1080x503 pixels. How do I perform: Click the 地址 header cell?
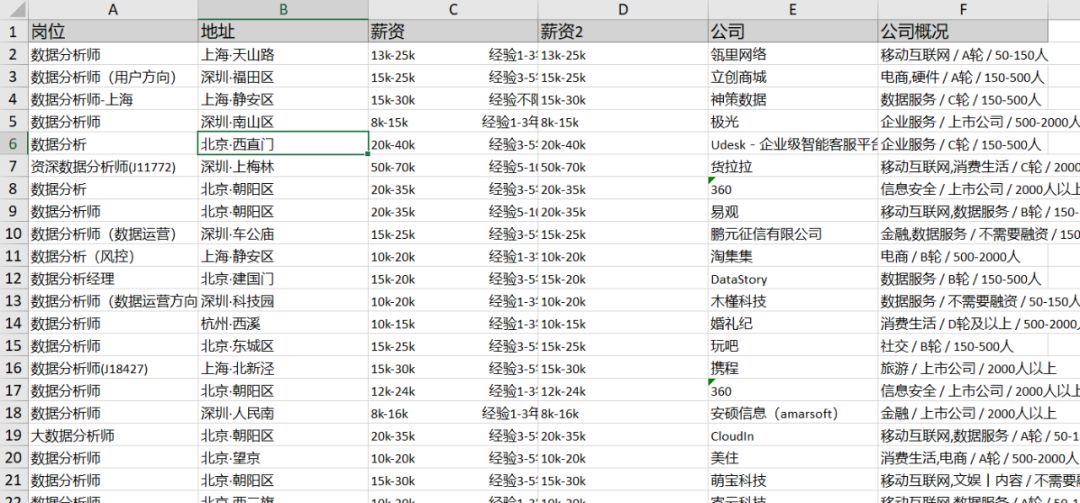pyautogui.click(x=283, y=31)
